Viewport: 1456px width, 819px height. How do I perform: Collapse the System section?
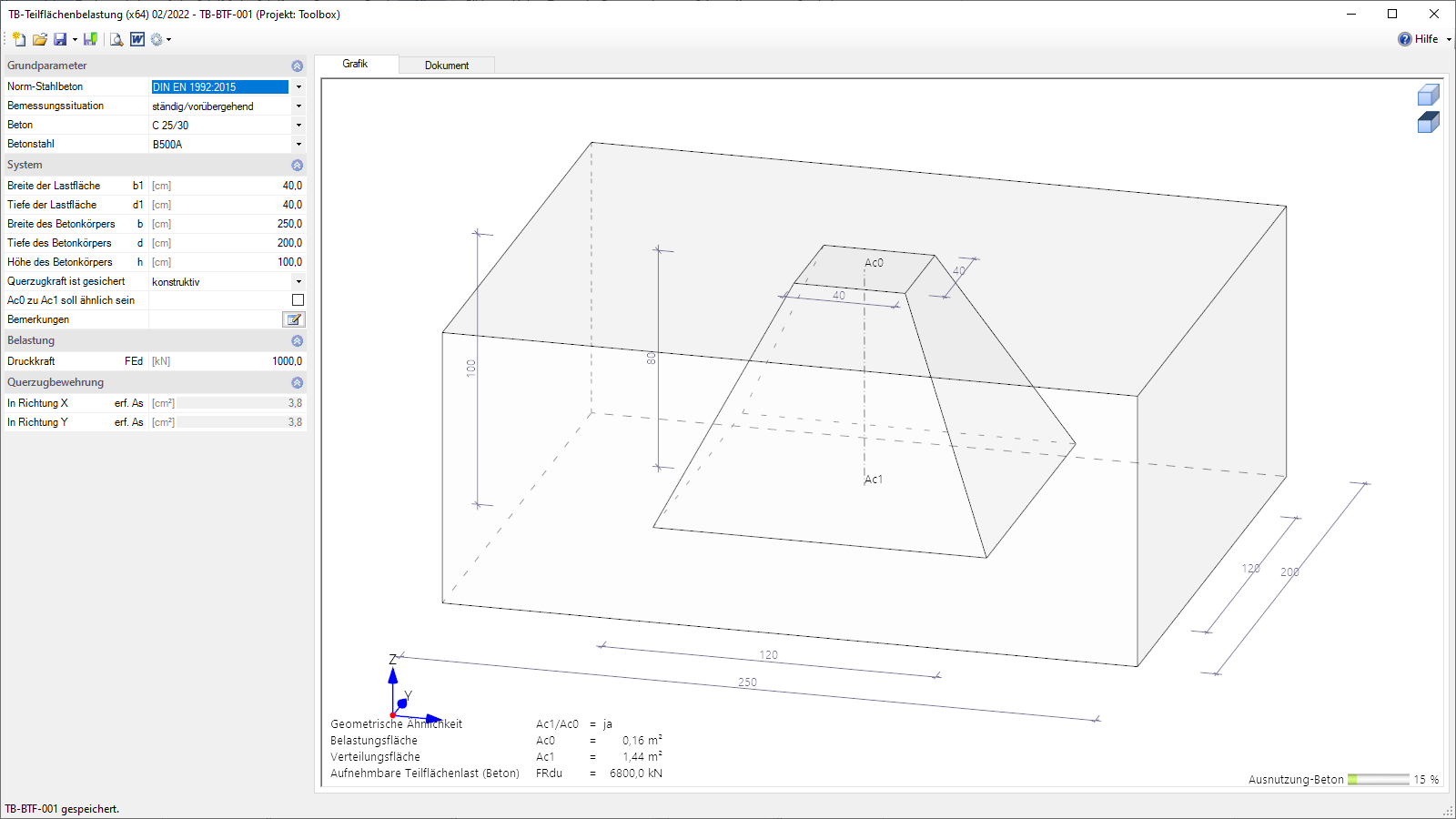[297, 166]
